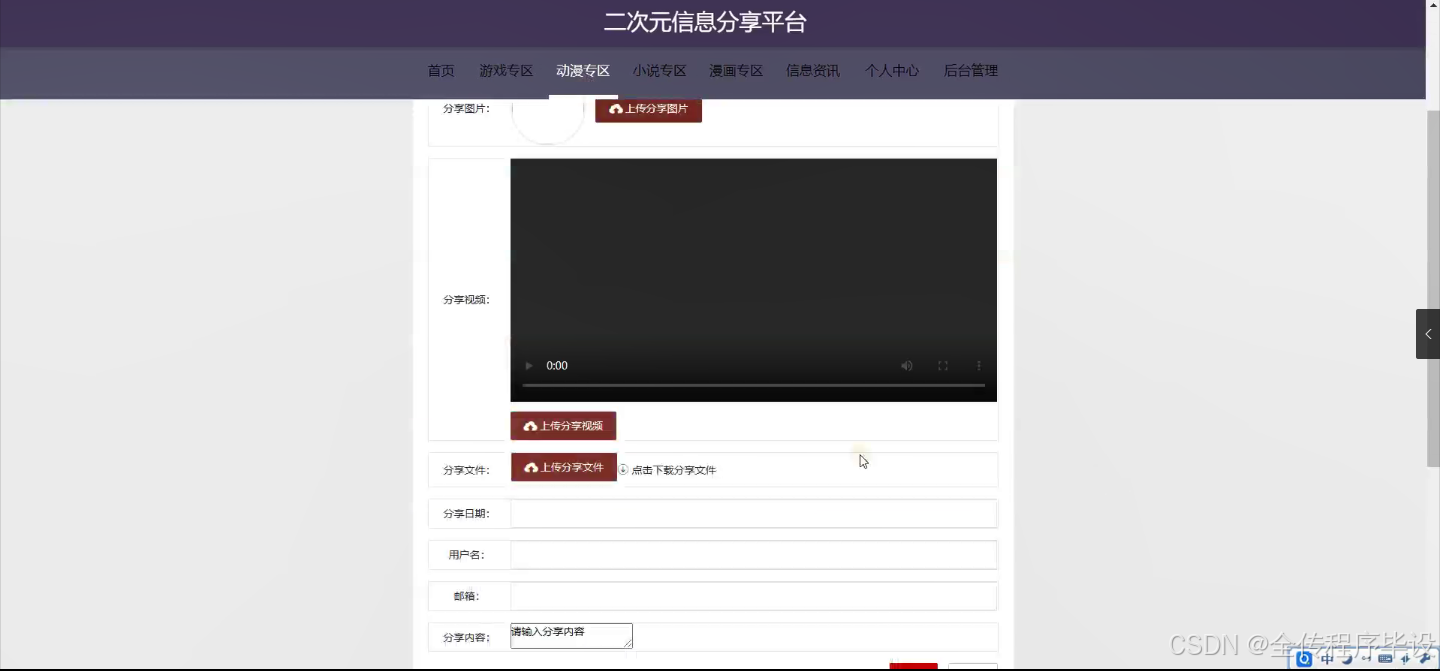Viewport: 1440px width, 671px height.
Task: Click the 二次元信息分享平台 site title
Action: tap(705, 22)
